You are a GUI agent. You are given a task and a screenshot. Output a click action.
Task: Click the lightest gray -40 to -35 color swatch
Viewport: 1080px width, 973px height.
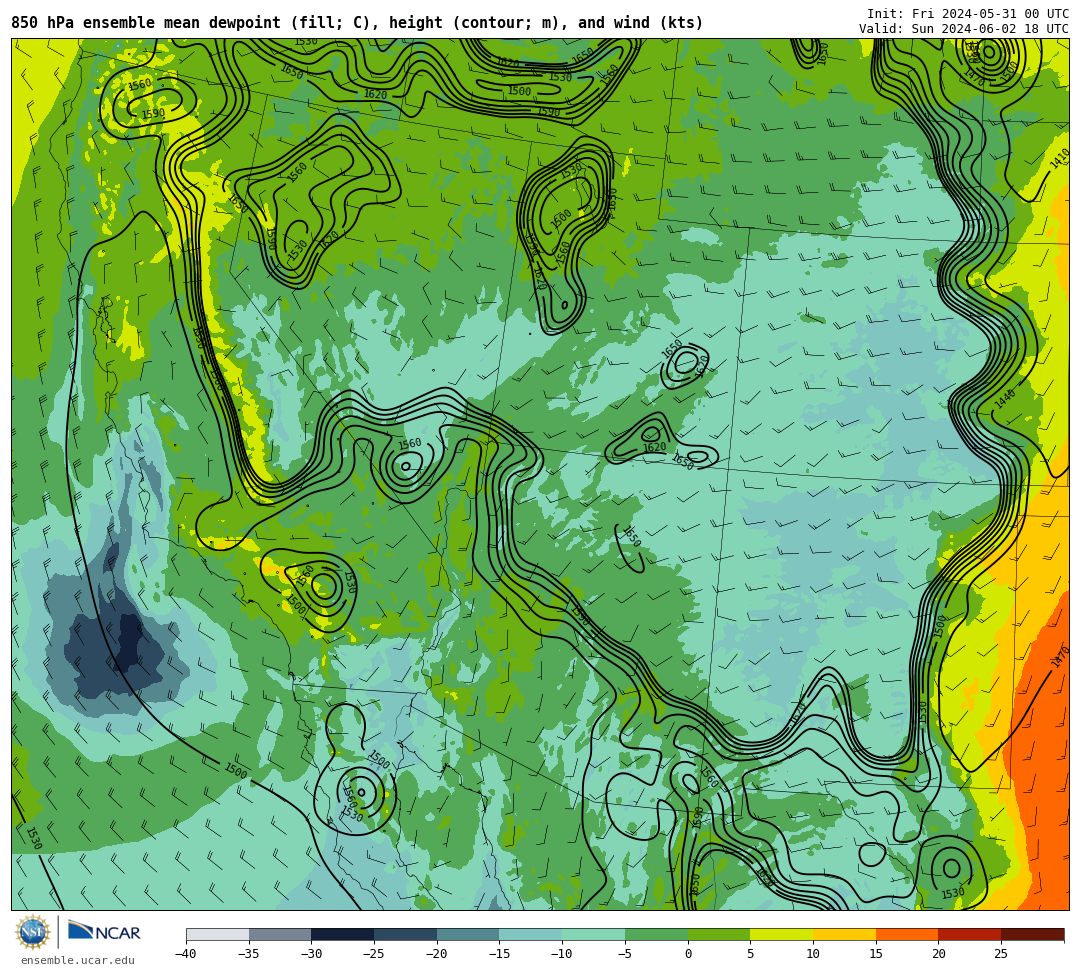[x=218, y=934]
